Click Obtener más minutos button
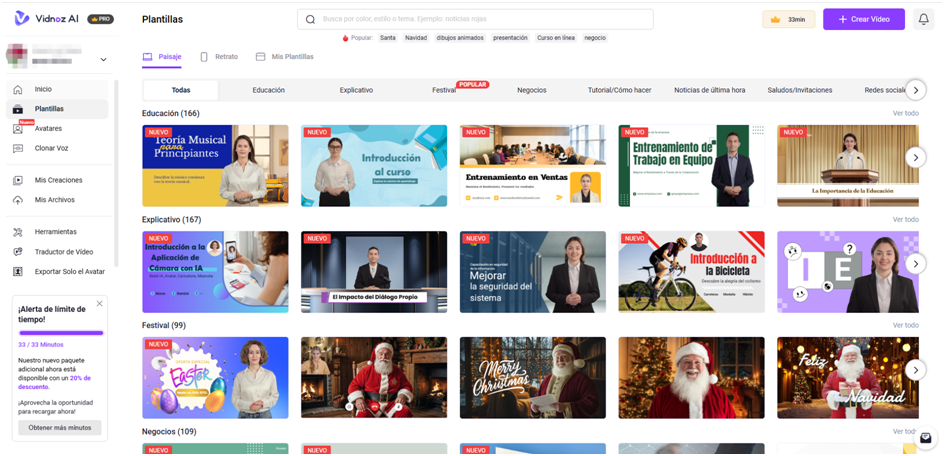Screen dimensions: 944x456 60,427
